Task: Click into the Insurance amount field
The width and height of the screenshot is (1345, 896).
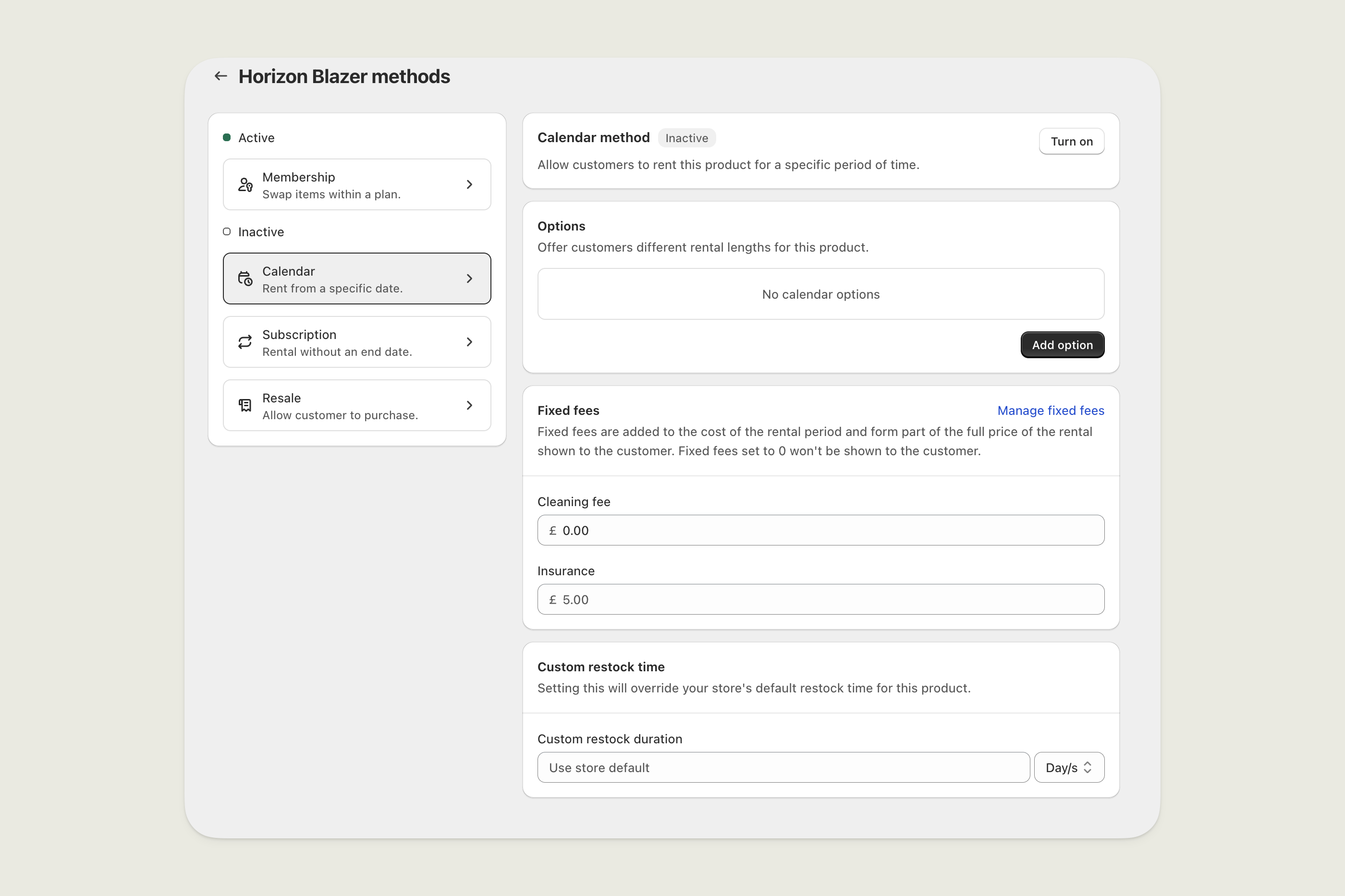Action: point(820,600)
